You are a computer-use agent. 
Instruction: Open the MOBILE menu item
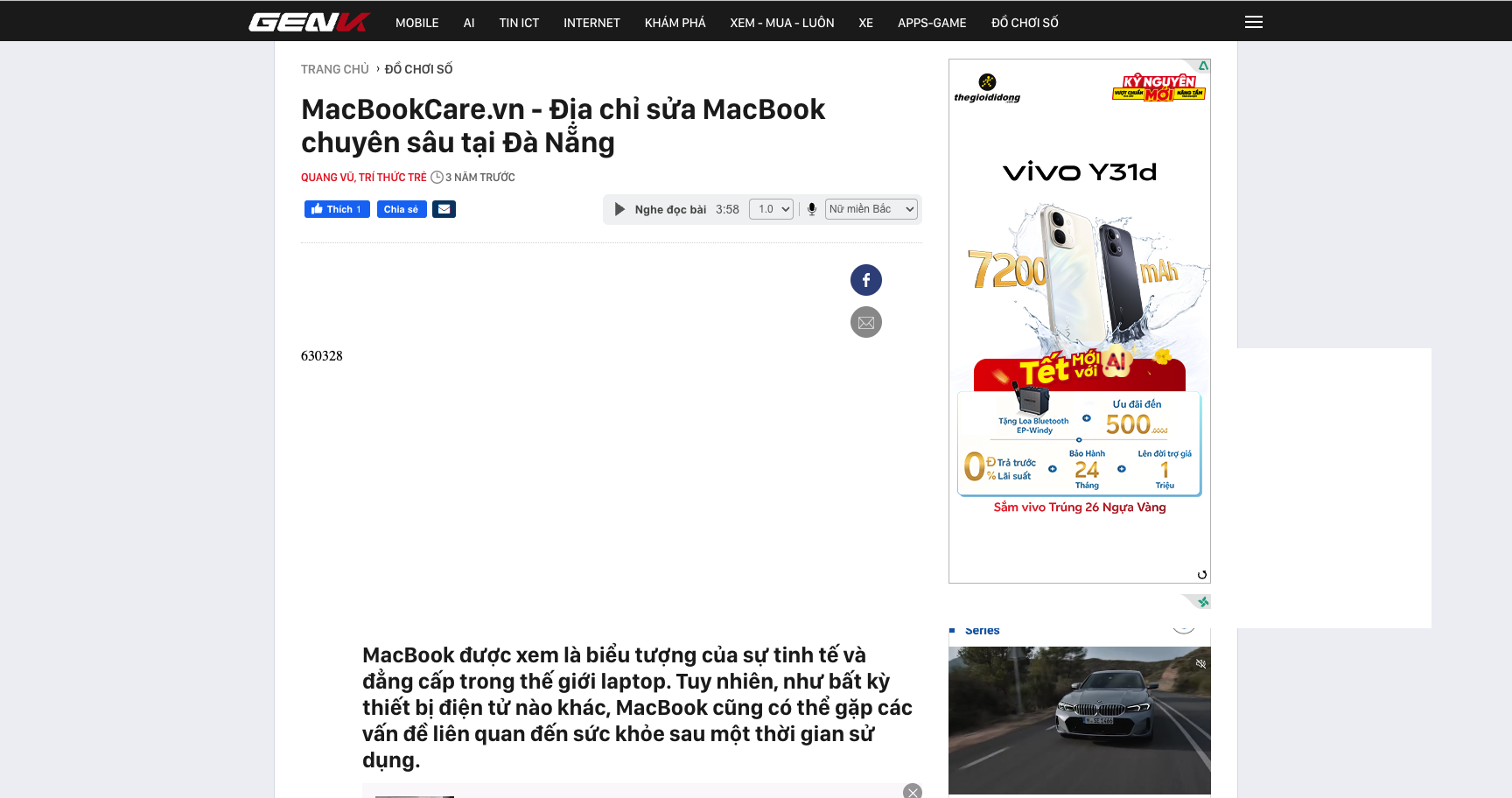[416, 23]
